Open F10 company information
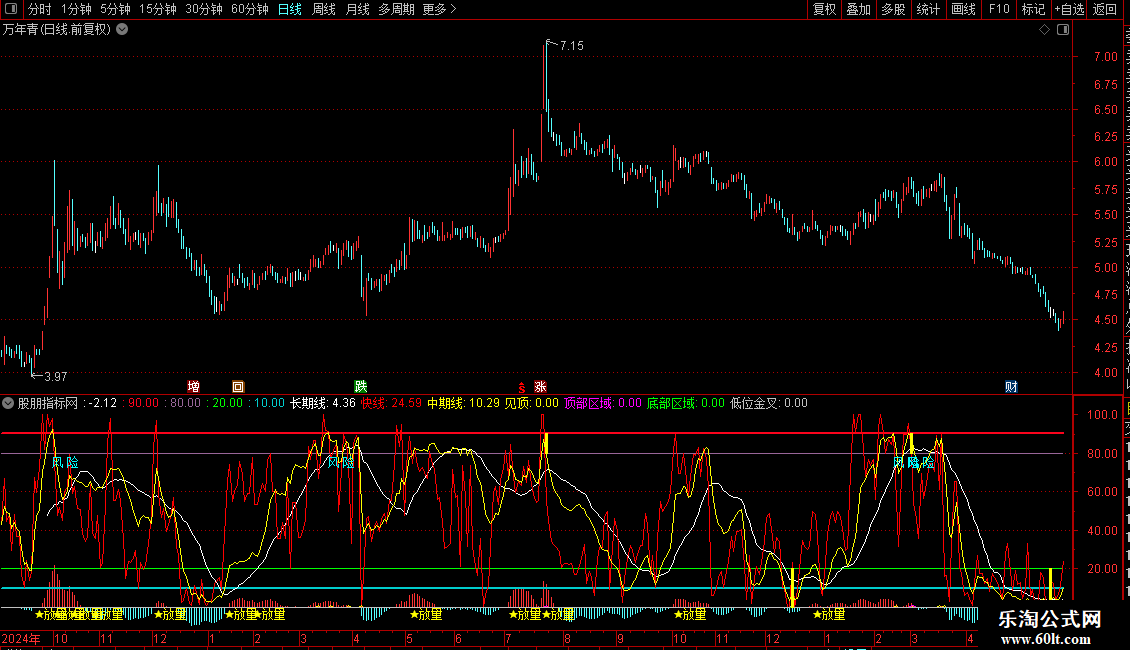 click(999, 9)
